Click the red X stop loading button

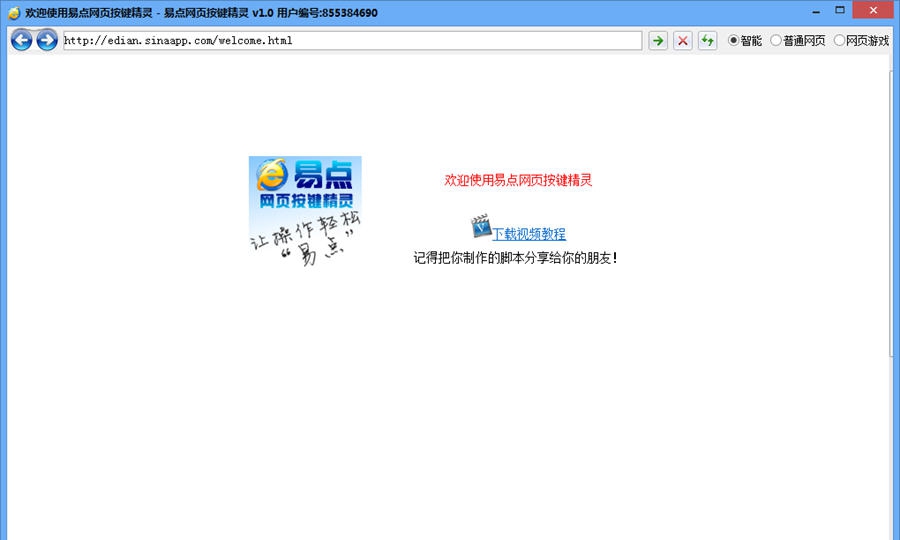click(682, 41)
